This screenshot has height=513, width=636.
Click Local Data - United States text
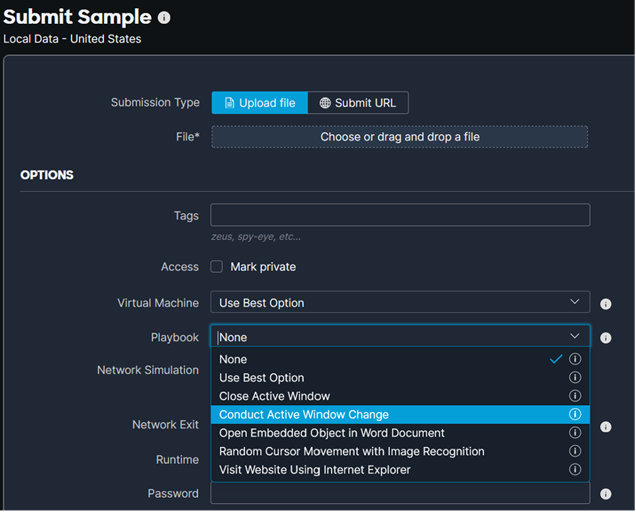point(72,39)
